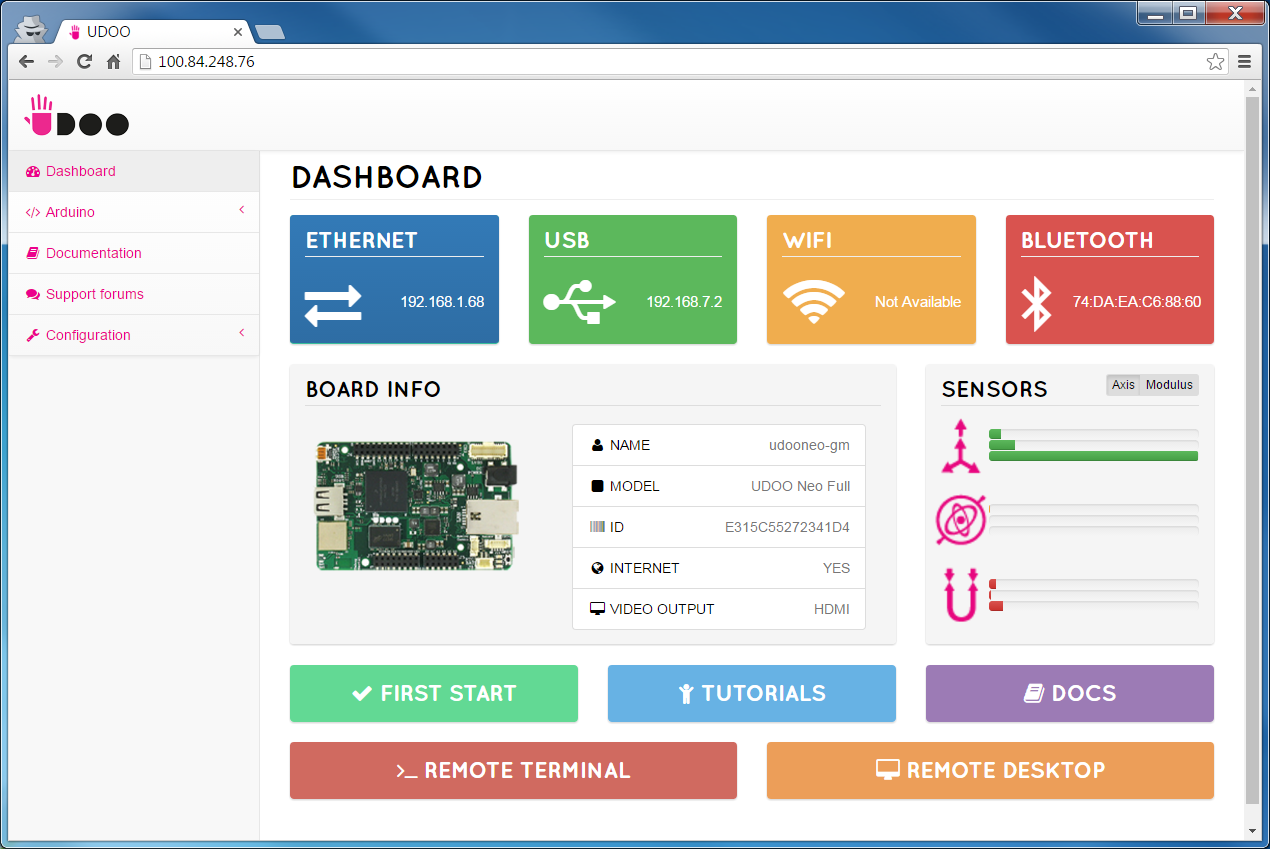Click the Support forums chat icon
The image size is (1270, 849).
33,295
